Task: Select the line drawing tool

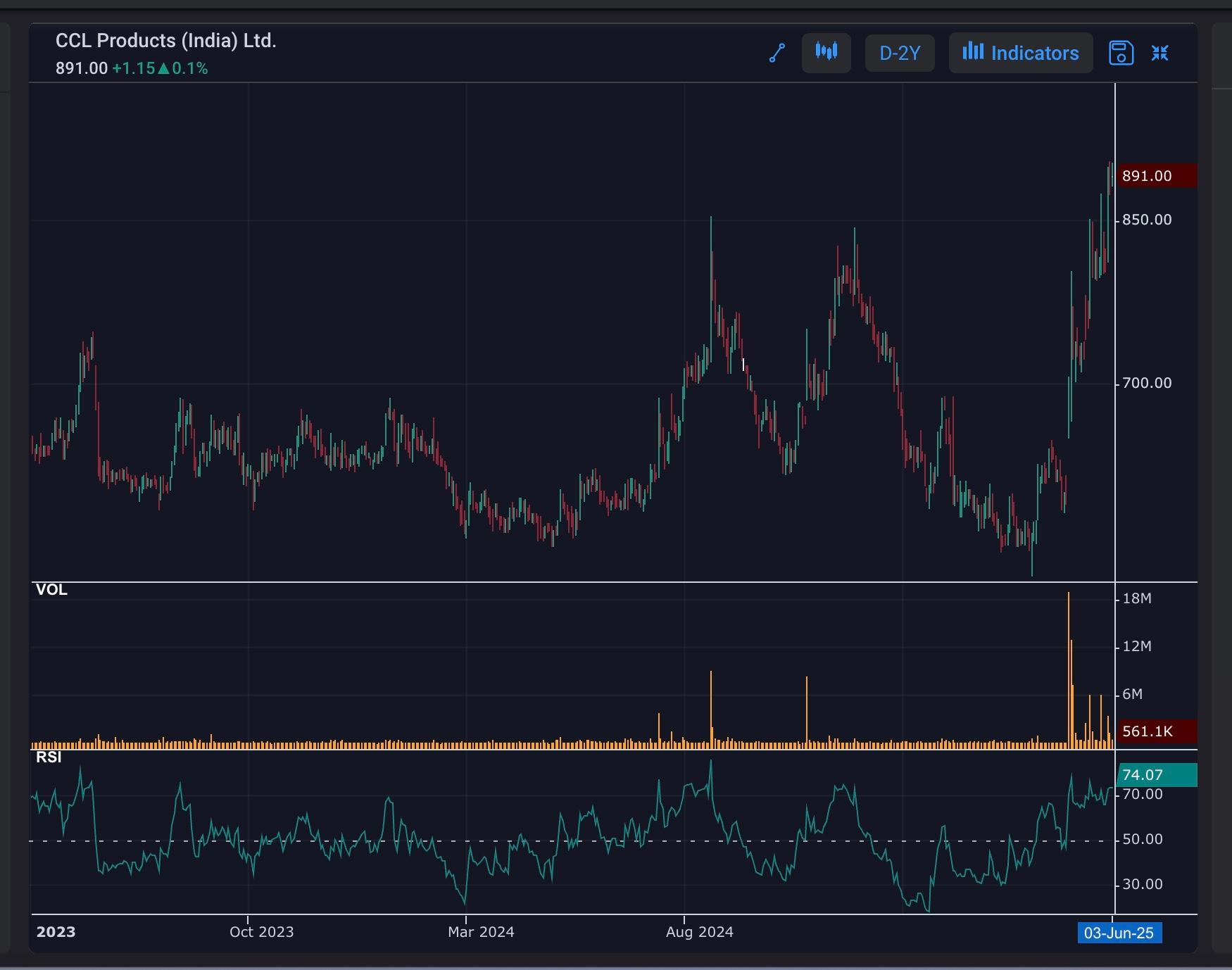Action: click(777, 53)
